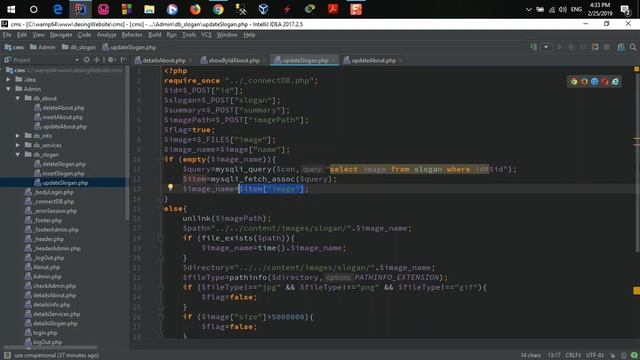Collapse the Admin folder

pyautogui.click(x=8, y=89)
